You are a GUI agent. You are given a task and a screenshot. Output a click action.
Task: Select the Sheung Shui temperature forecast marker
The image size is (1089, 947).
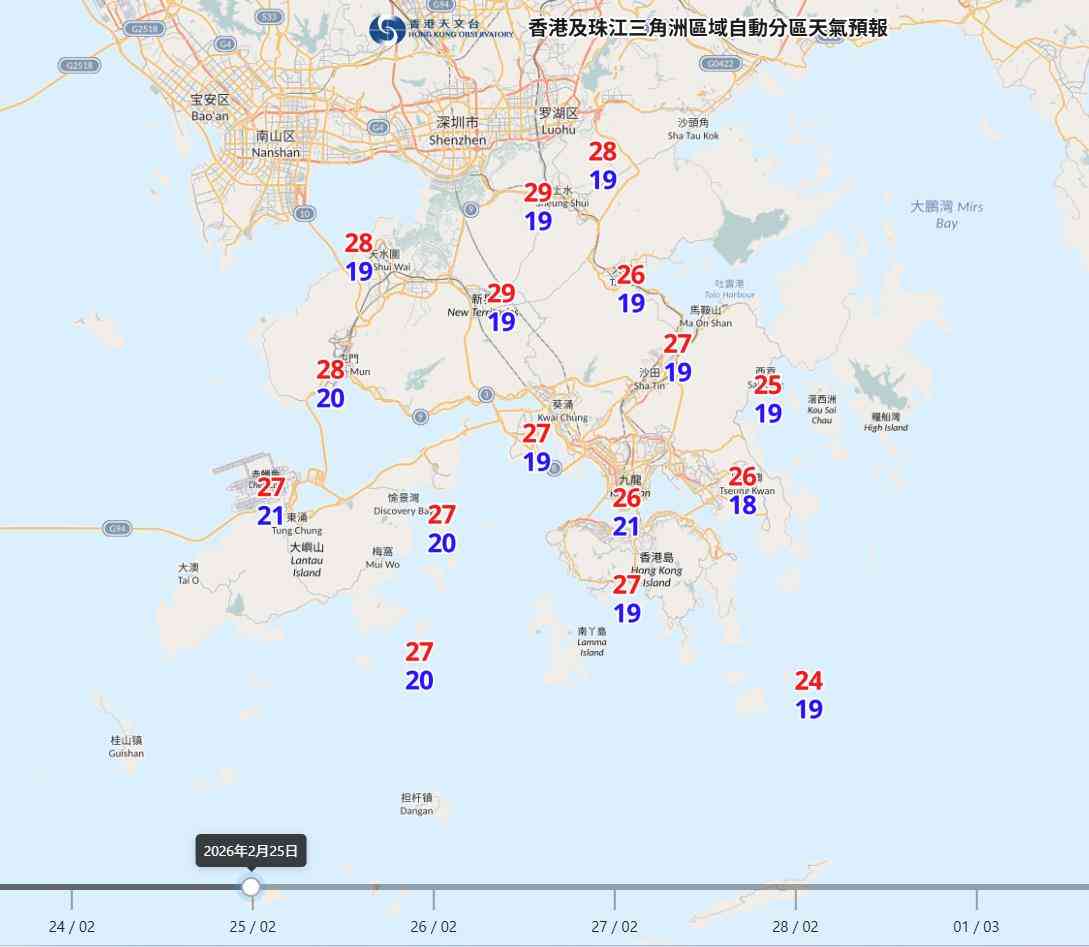tap(537, 205)
